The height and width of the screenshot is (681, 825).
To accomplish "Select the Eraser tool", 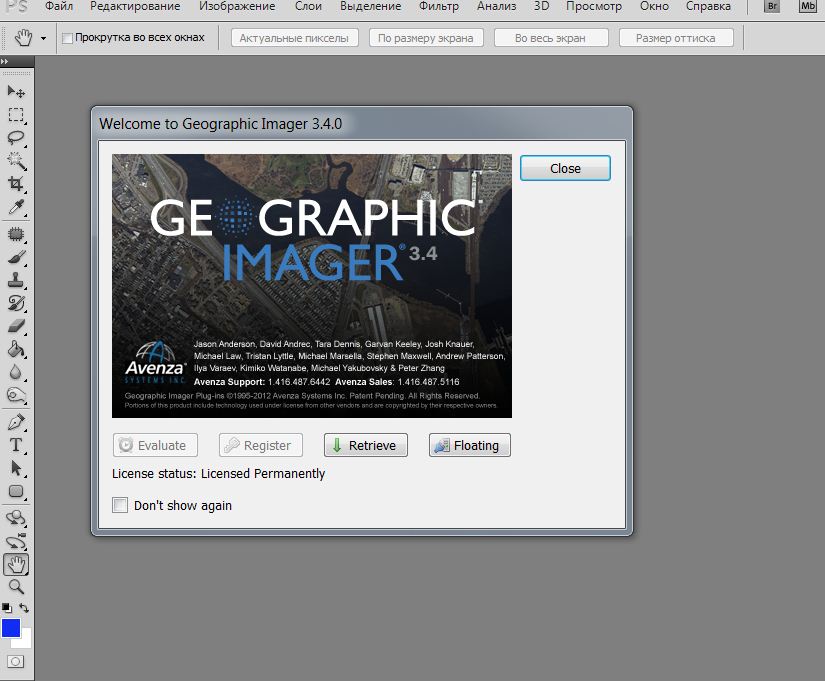I will (x=16, y=326).
